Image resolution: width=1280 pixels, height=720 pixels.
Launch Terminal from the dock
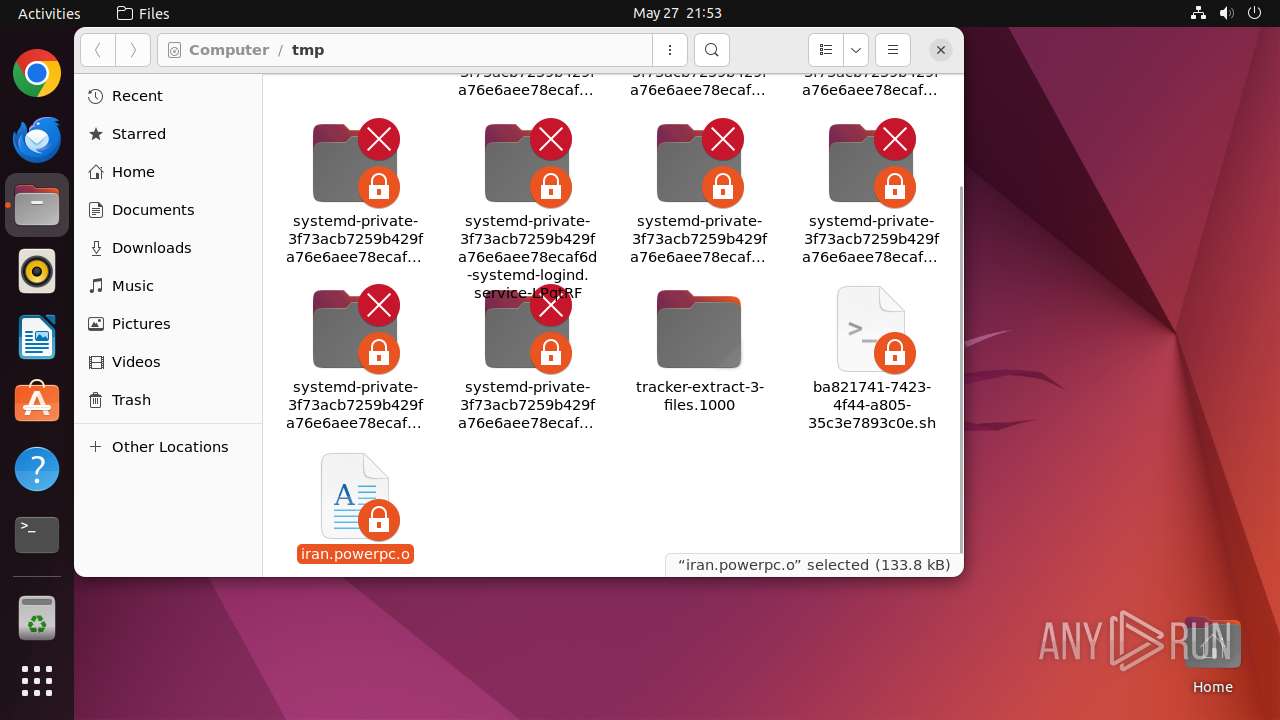coord(37,535)
